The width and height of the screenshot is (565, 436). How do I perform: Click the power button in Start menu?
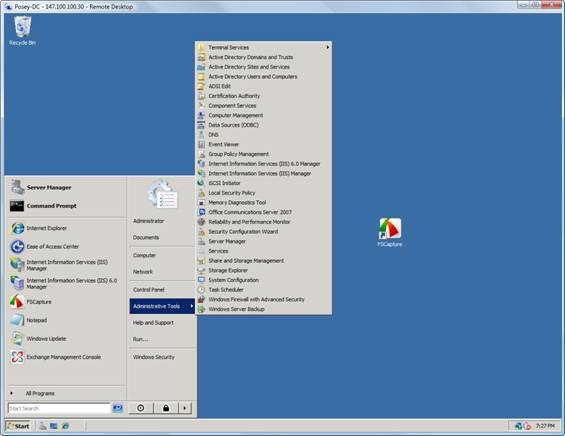[x=141, y=408]
